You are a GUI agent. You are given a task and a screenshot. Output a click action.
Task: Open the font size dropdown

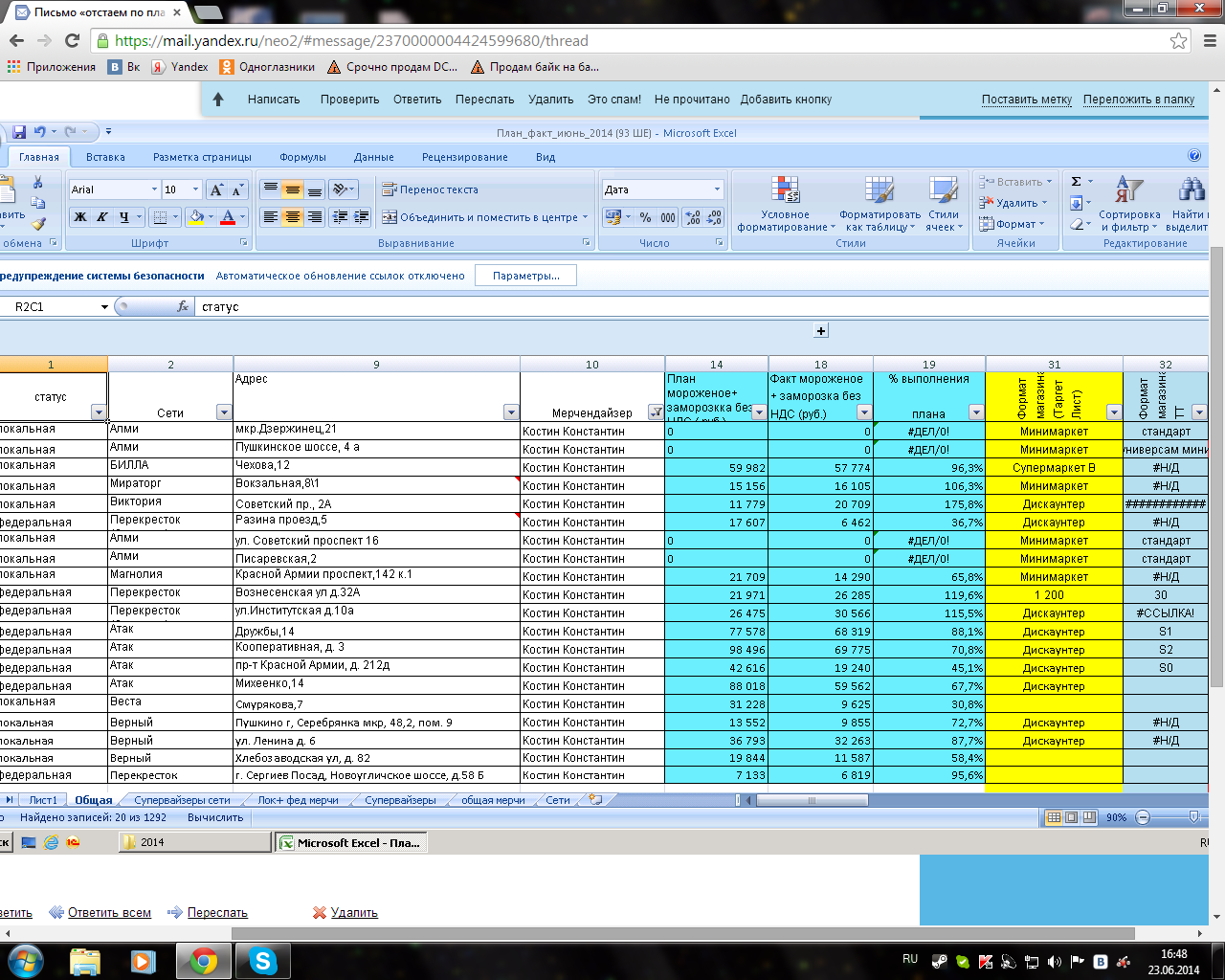click(196, 189)
